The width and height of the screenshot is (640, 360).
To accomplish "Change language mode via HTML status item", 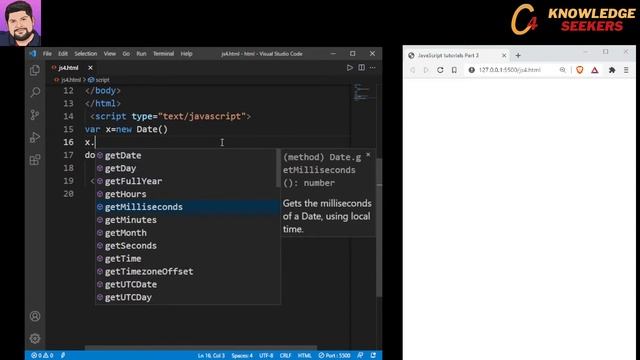I will pyautogui.click(x=304, y=356).
